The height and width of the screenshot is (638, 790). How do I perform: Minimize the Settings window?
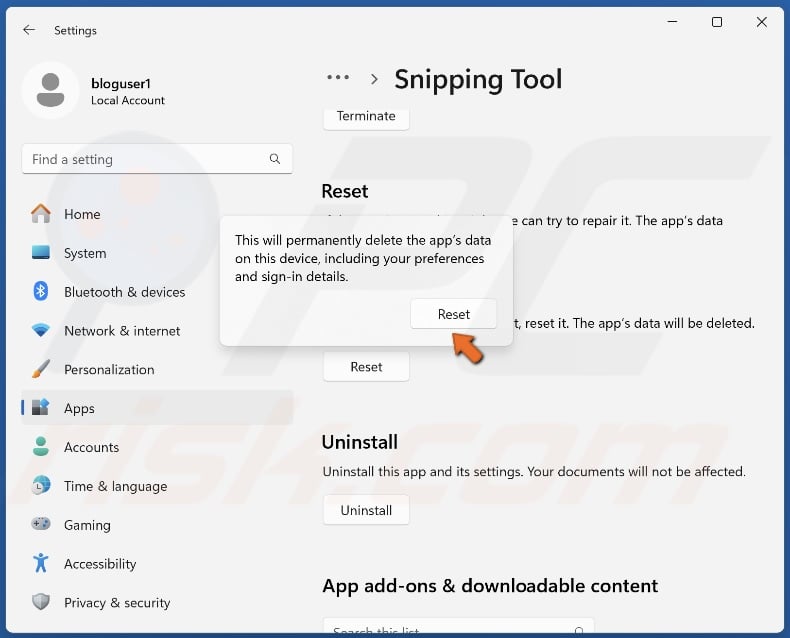click(x=672, y=22)
